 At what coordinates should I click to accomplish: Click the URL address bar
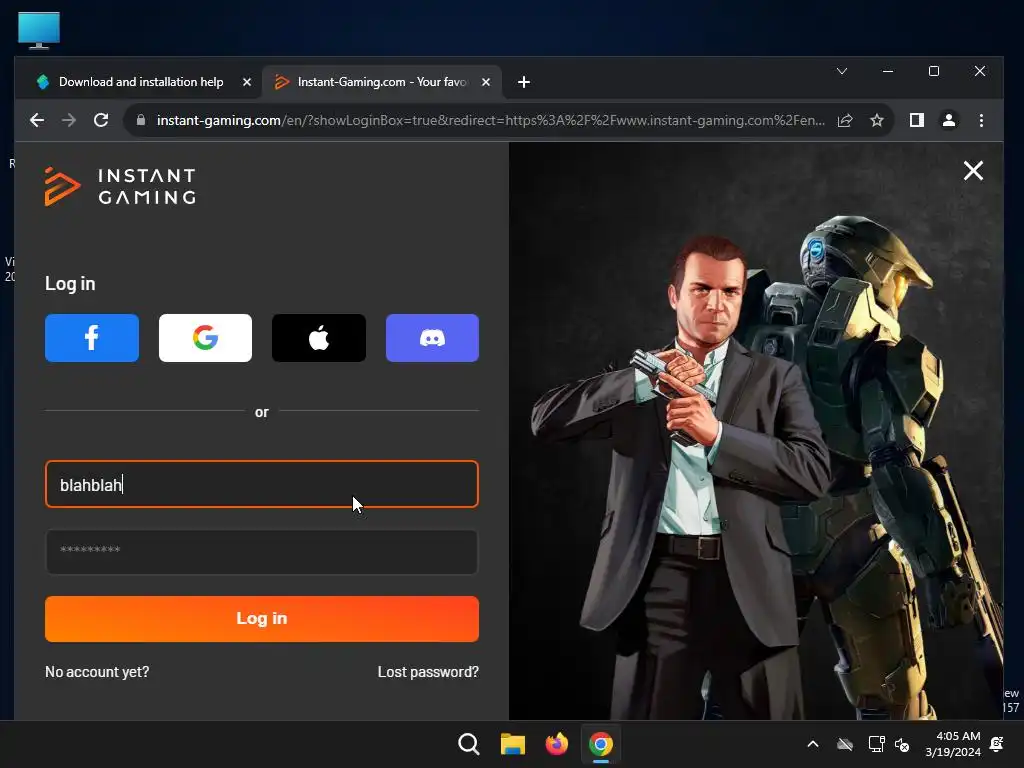pyautogui.click(x=490, y=120)
